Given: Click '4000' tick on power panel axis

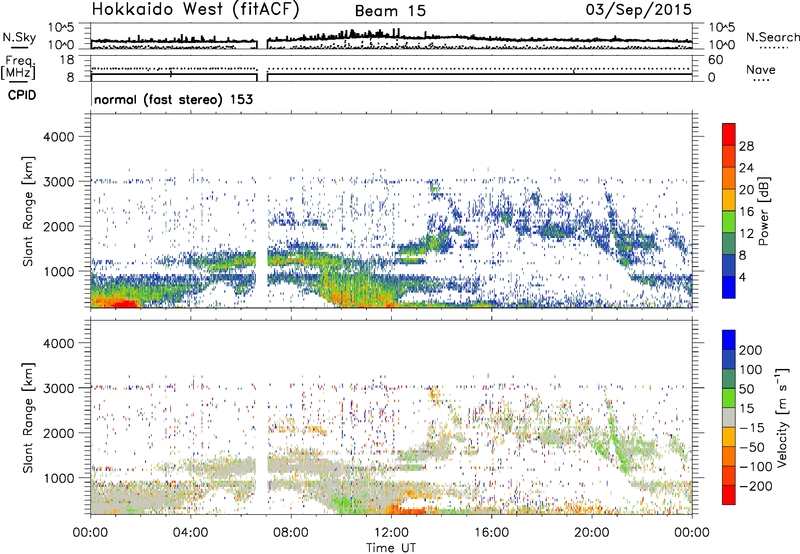Looking at the screenshot, I should point(58,137).
